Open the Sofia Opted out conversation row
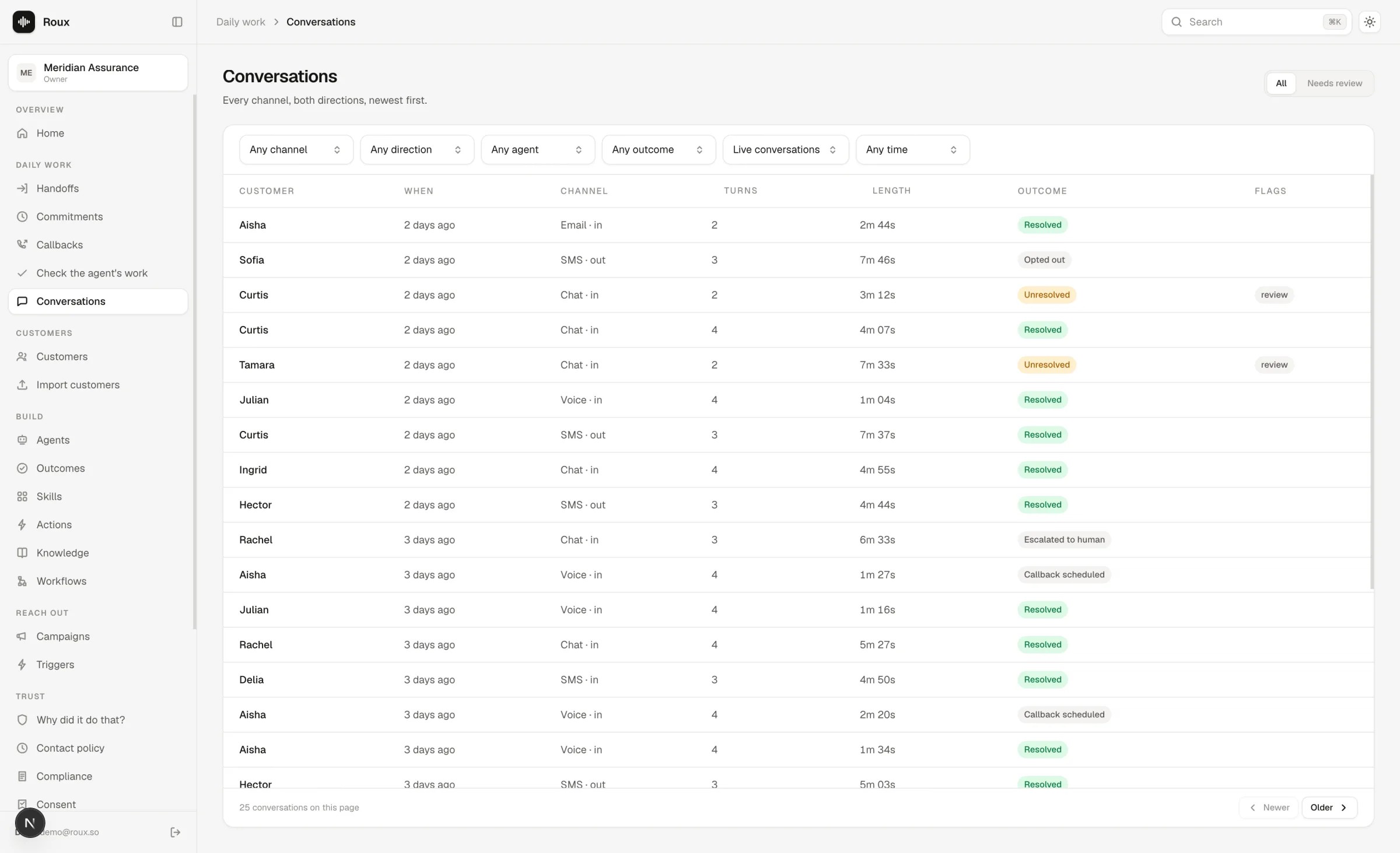This screenshot has height=853, width=1400. [797, 260]
